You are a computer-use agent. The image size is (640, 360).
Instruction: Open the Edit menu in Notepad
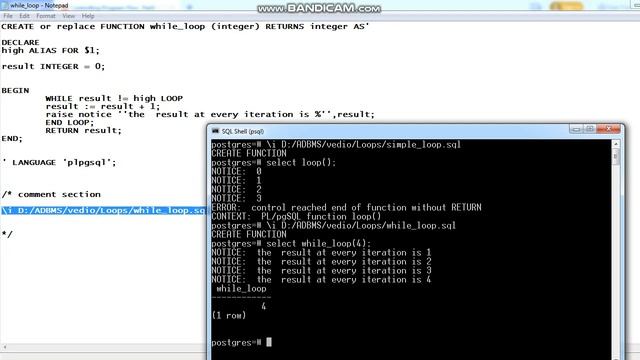click(24, 16)
